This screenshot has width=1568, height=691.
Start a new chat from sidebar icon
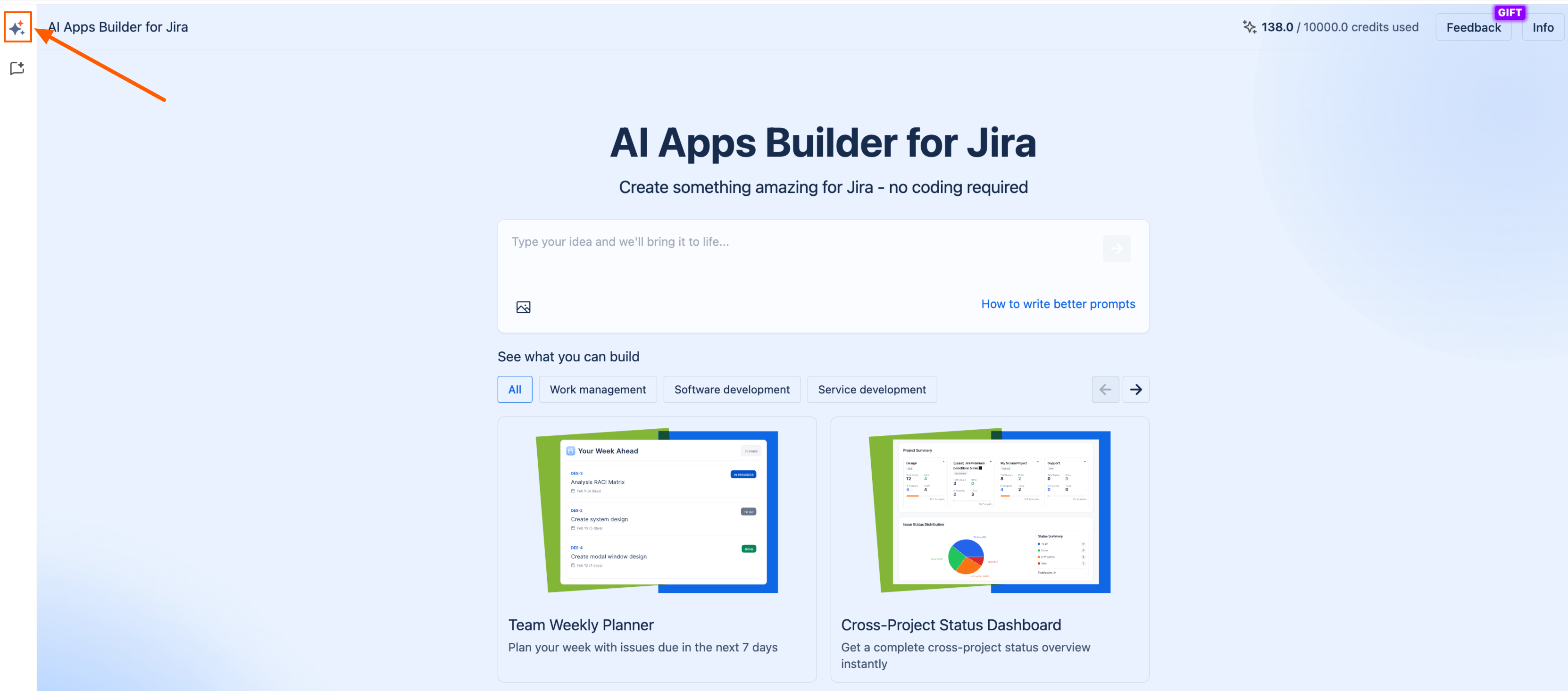coord(17,68)
